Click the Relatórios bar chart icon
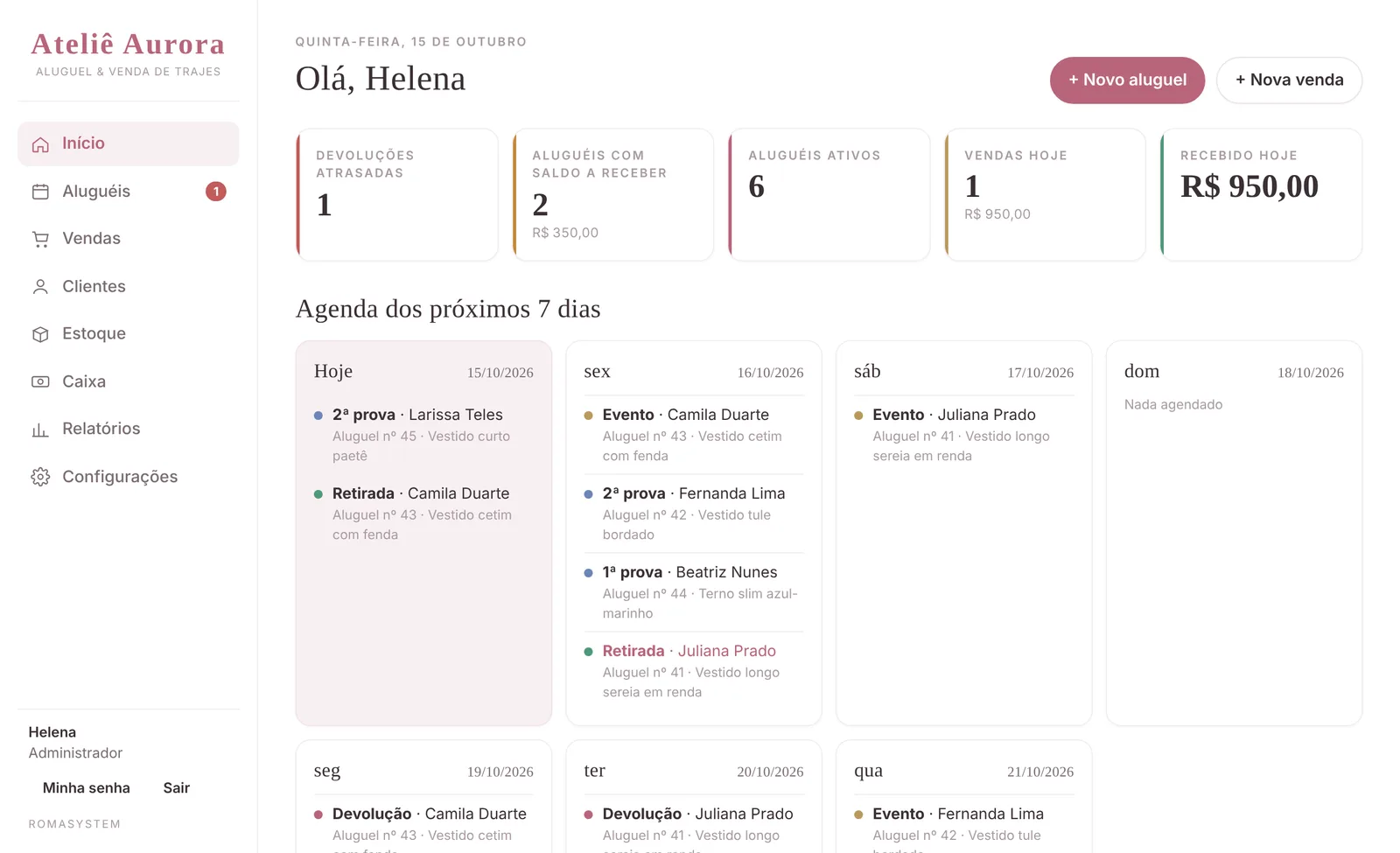The image size is (1400, 853). click(40, 430)
